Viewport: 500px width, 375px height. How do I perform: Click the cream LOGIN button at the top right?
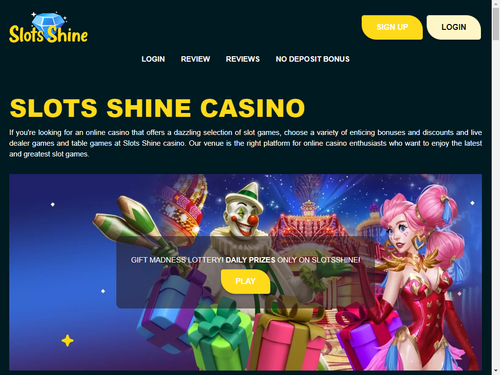454,27
